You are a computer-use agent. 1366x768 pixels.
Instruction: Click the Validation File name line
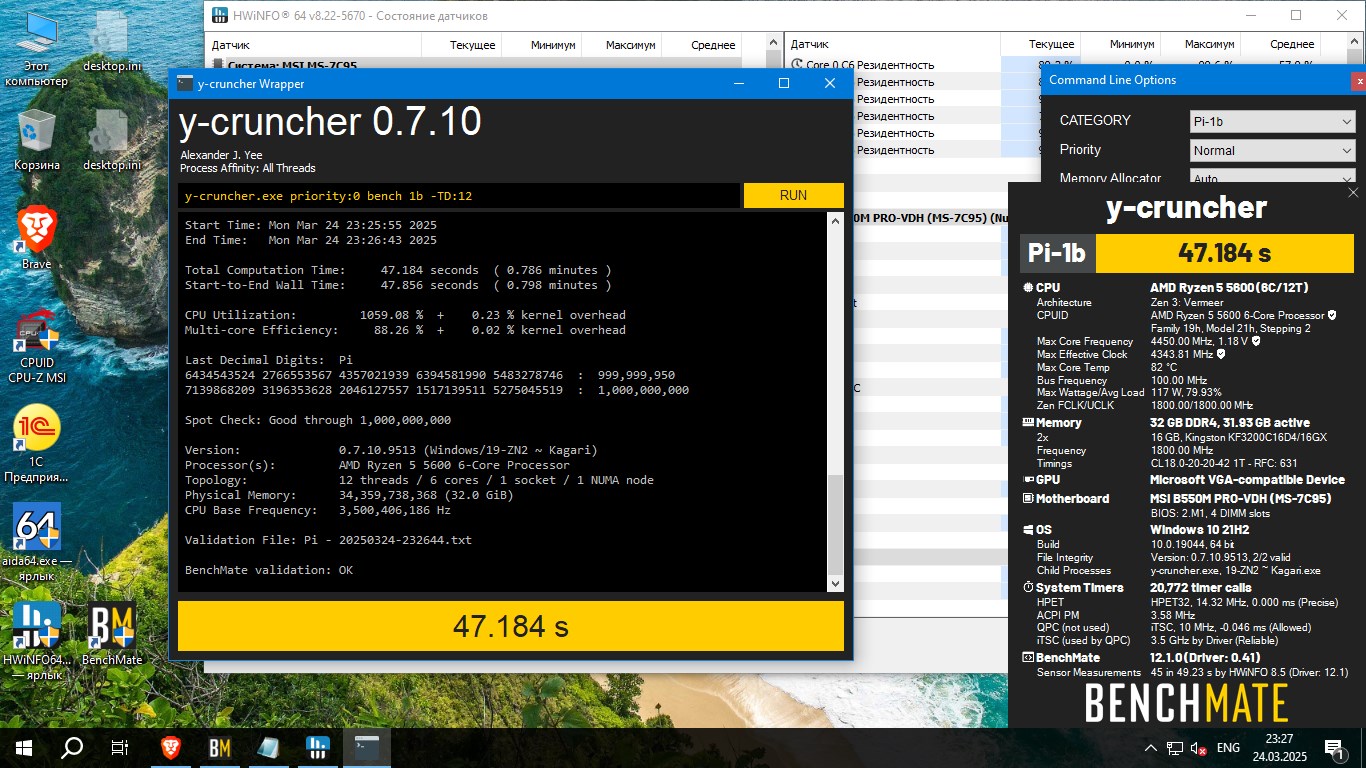(328, 540)
